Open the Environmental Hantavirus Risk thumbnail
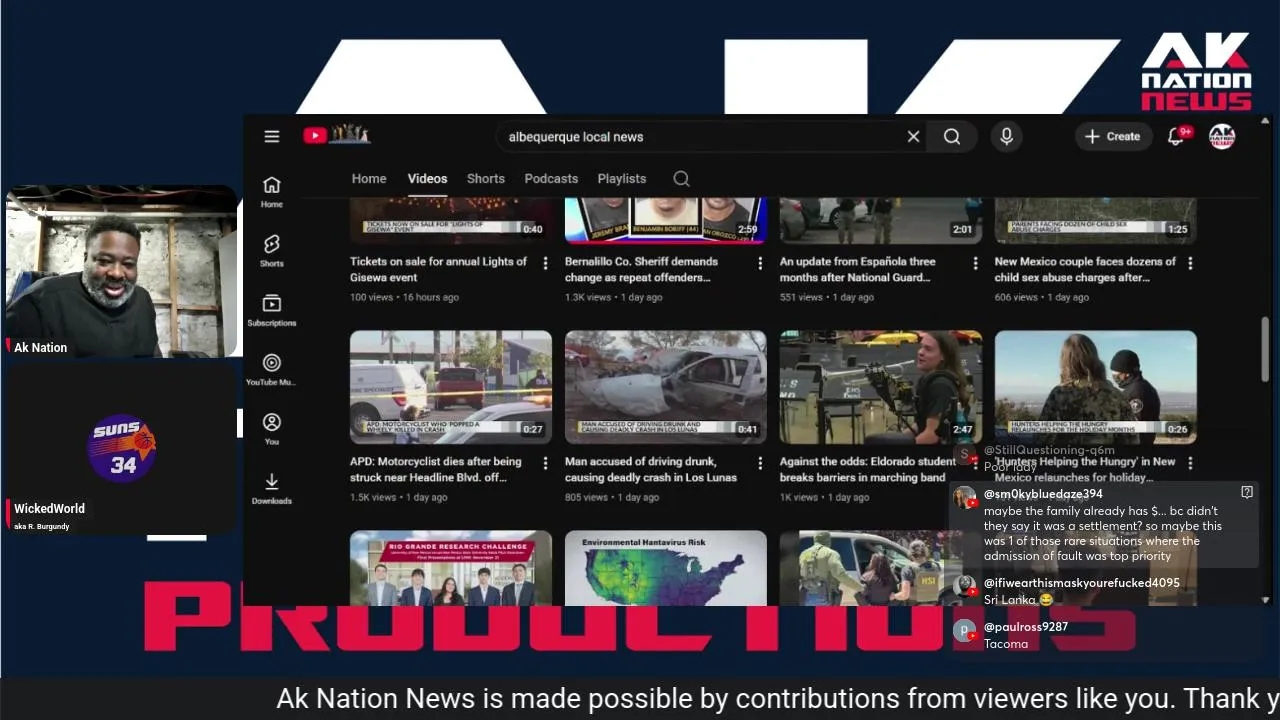Image resolution: width=1280 pixels, height=720 pixels. [x=666, y=568]
